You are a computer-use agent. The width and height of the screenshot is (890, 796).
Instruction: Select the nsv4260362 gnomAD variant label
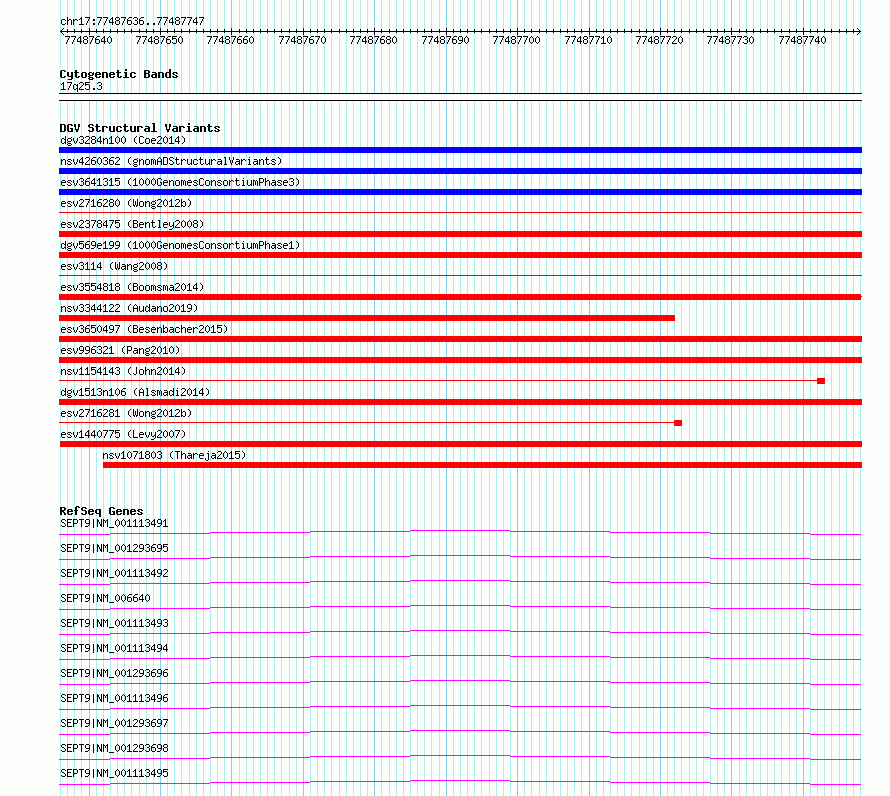pos(171,161)
